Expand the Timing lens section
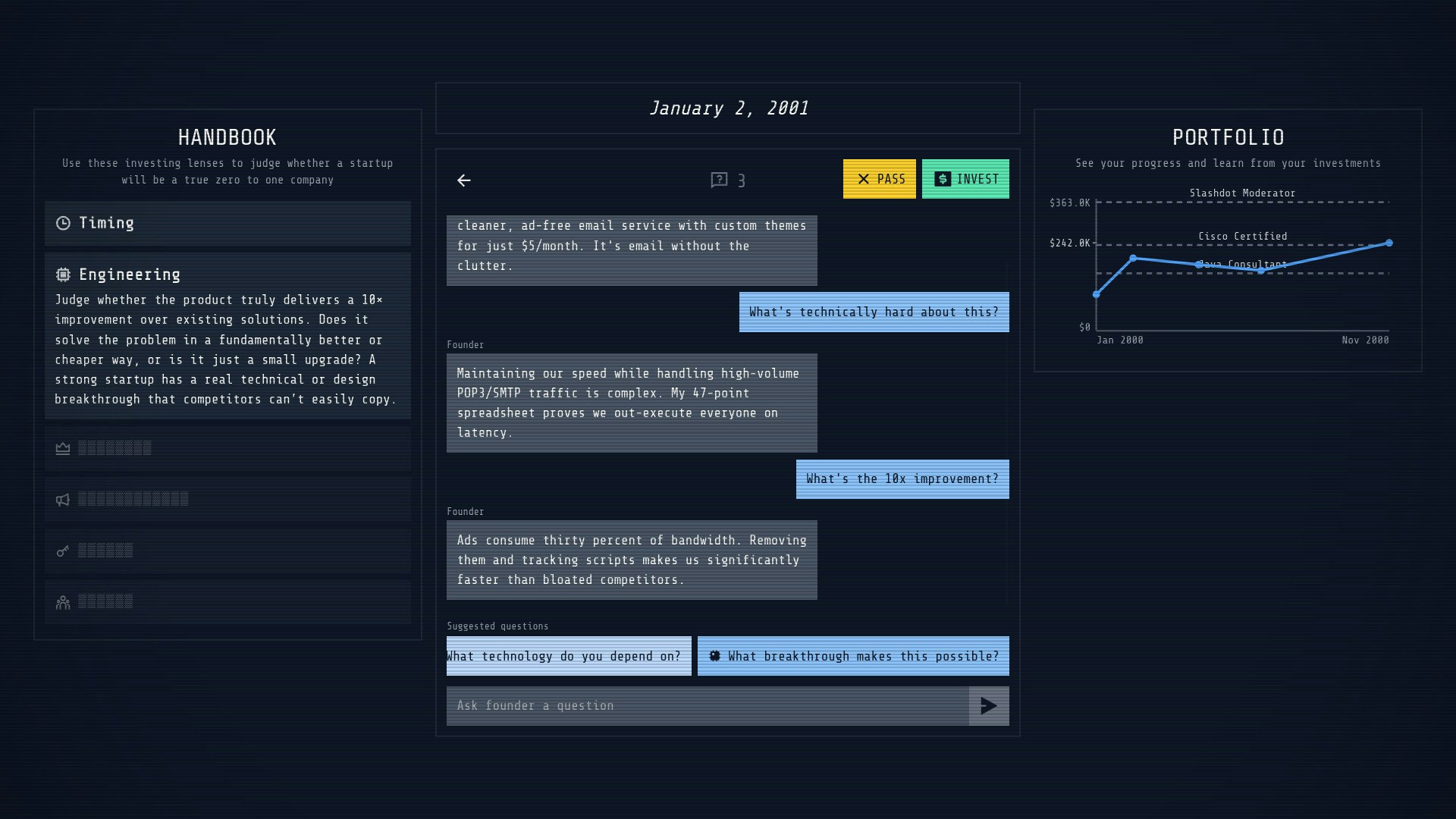This screenshot has height=819, width=1456. [x=227, y=223]
